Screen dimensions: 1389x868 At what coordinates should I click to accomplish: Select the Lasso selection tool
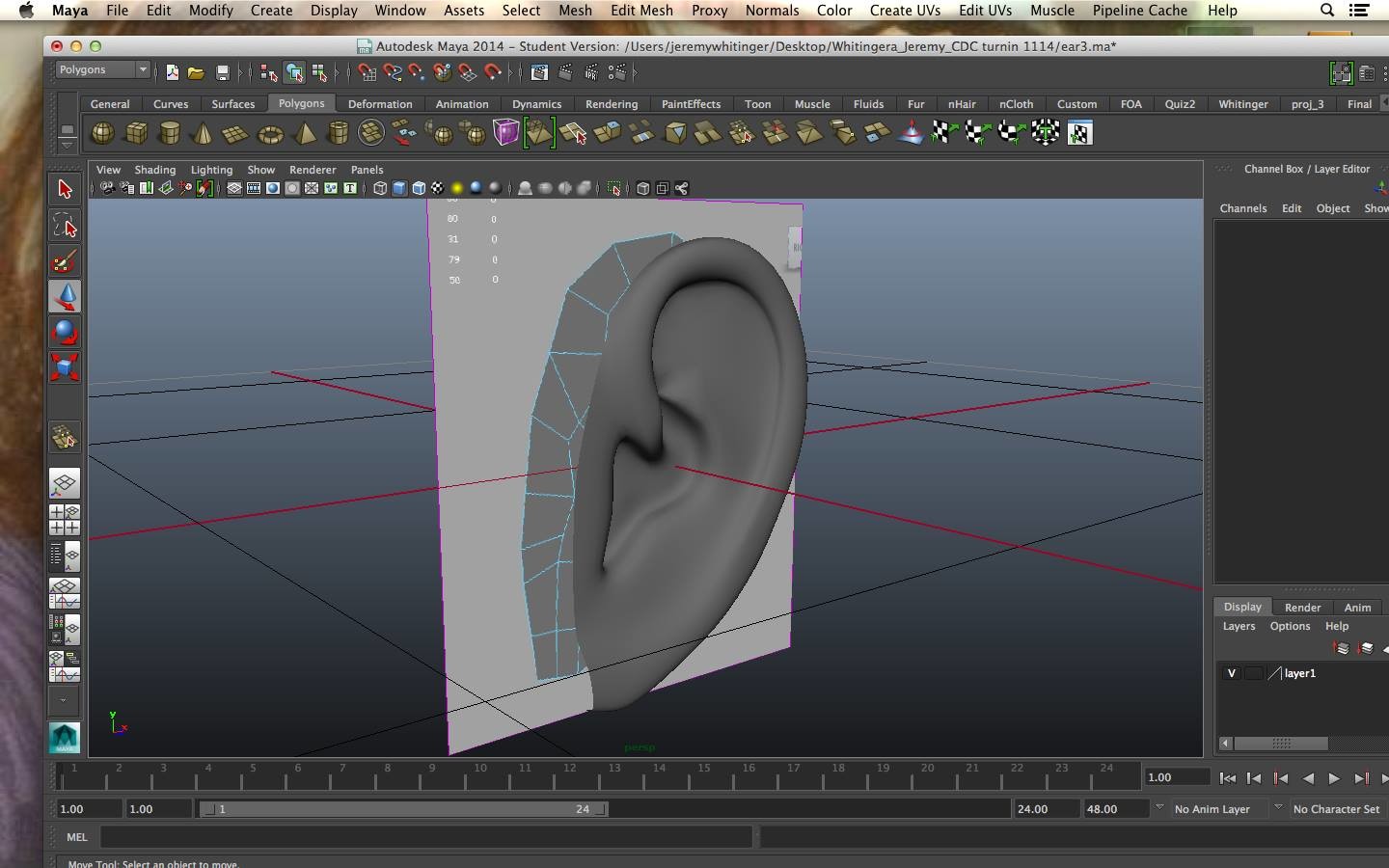[65, 225]
